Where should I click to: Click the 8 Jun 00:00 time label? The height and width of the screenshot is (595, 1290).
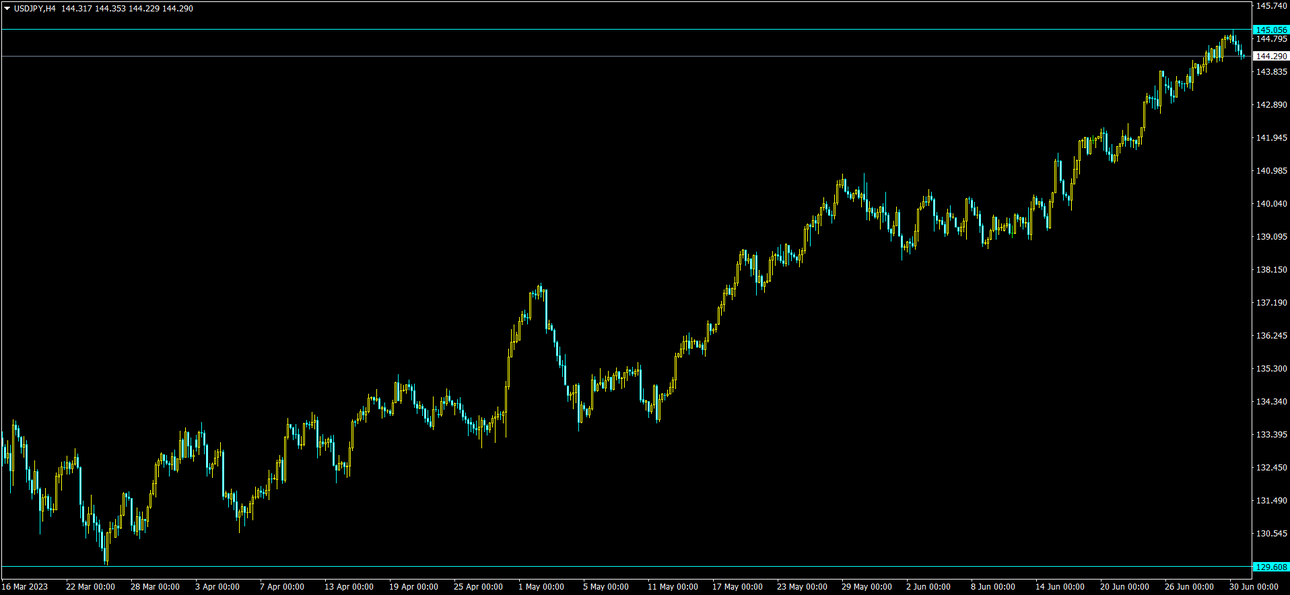[x=993, y=587]
